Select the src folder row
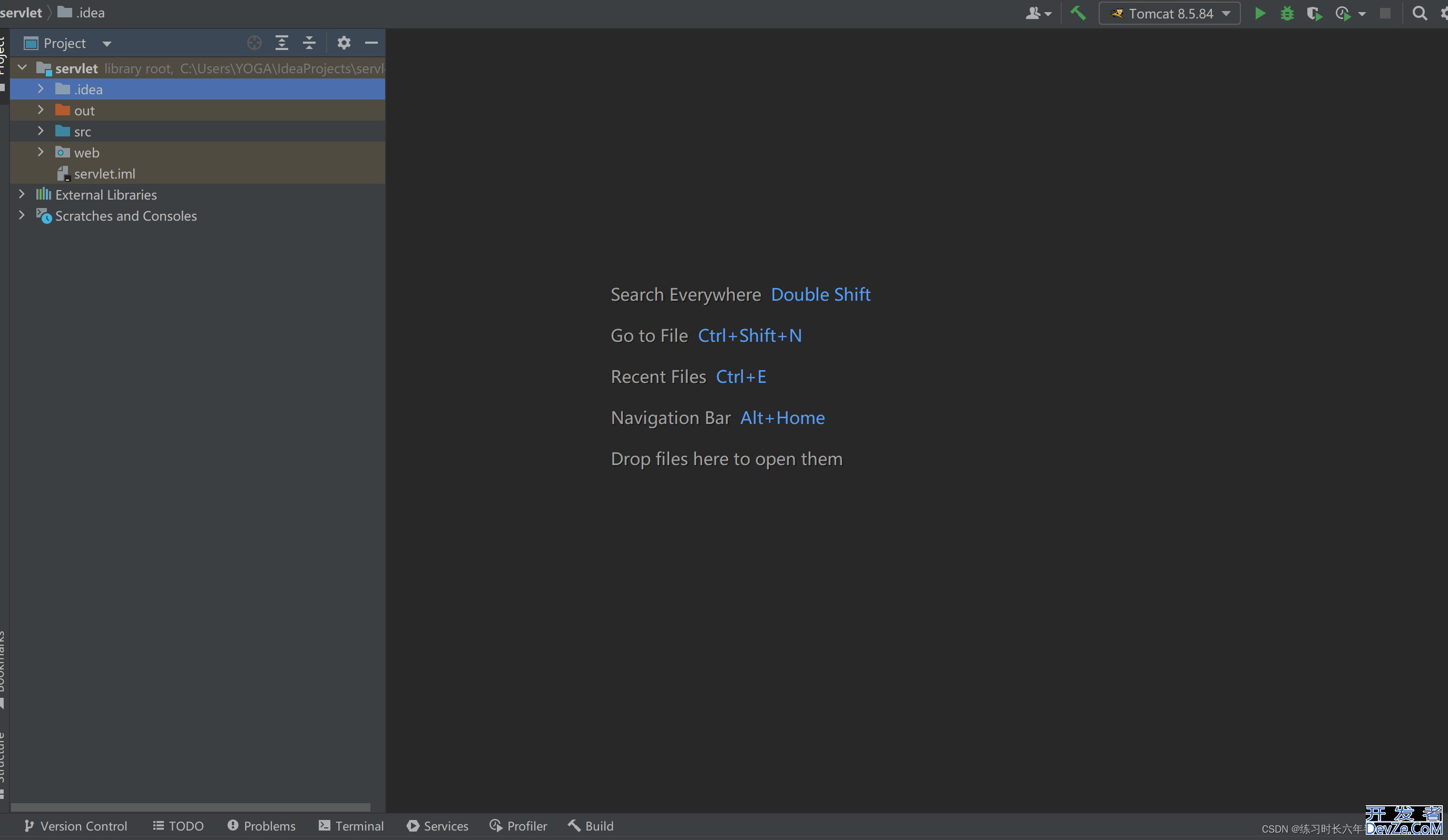 pyautogui.click(x=198, y=132)
